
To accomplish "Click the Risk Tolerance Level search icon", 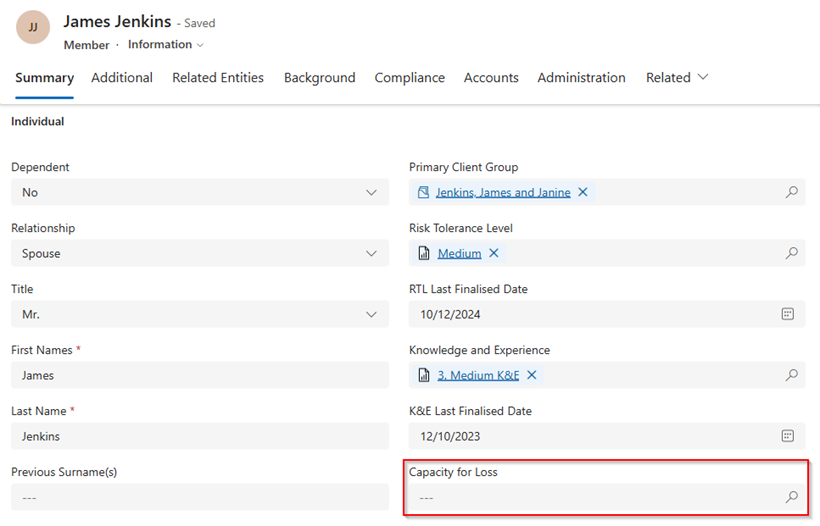I will (791, 253).
